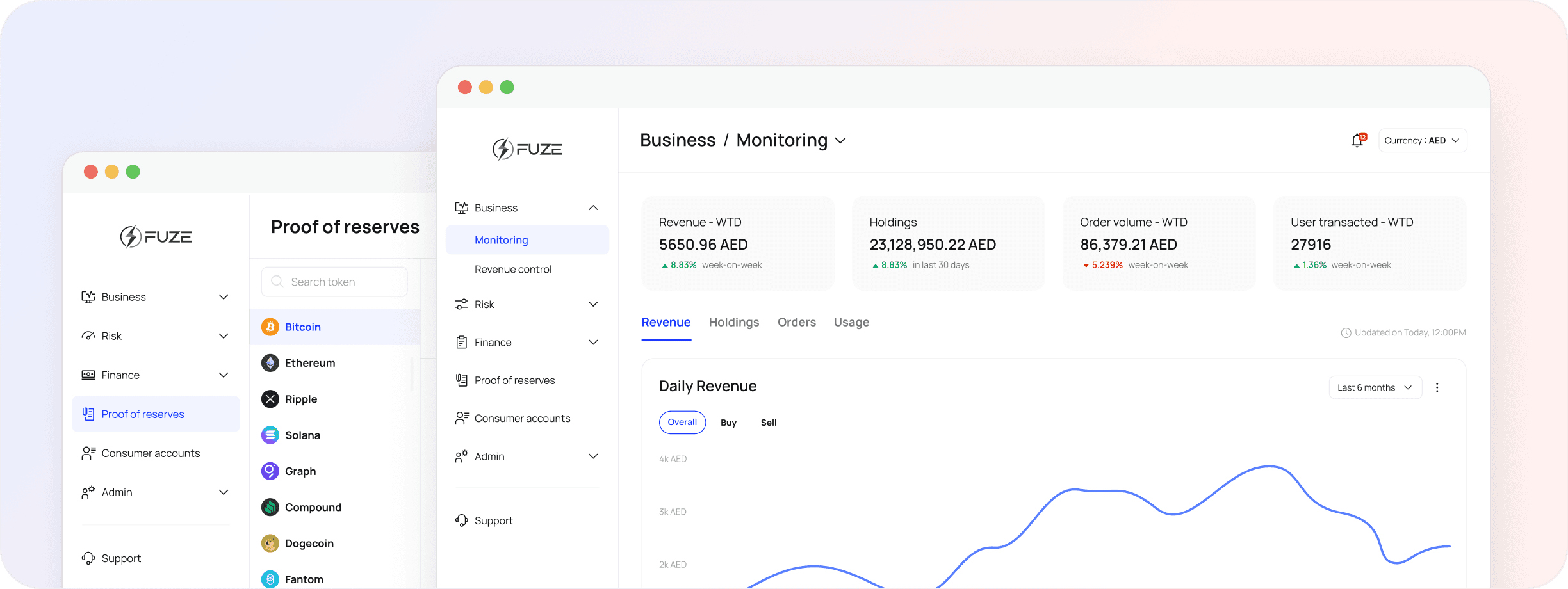
Task: Click the Fuze logo in front window
Action: pos(527,149)
